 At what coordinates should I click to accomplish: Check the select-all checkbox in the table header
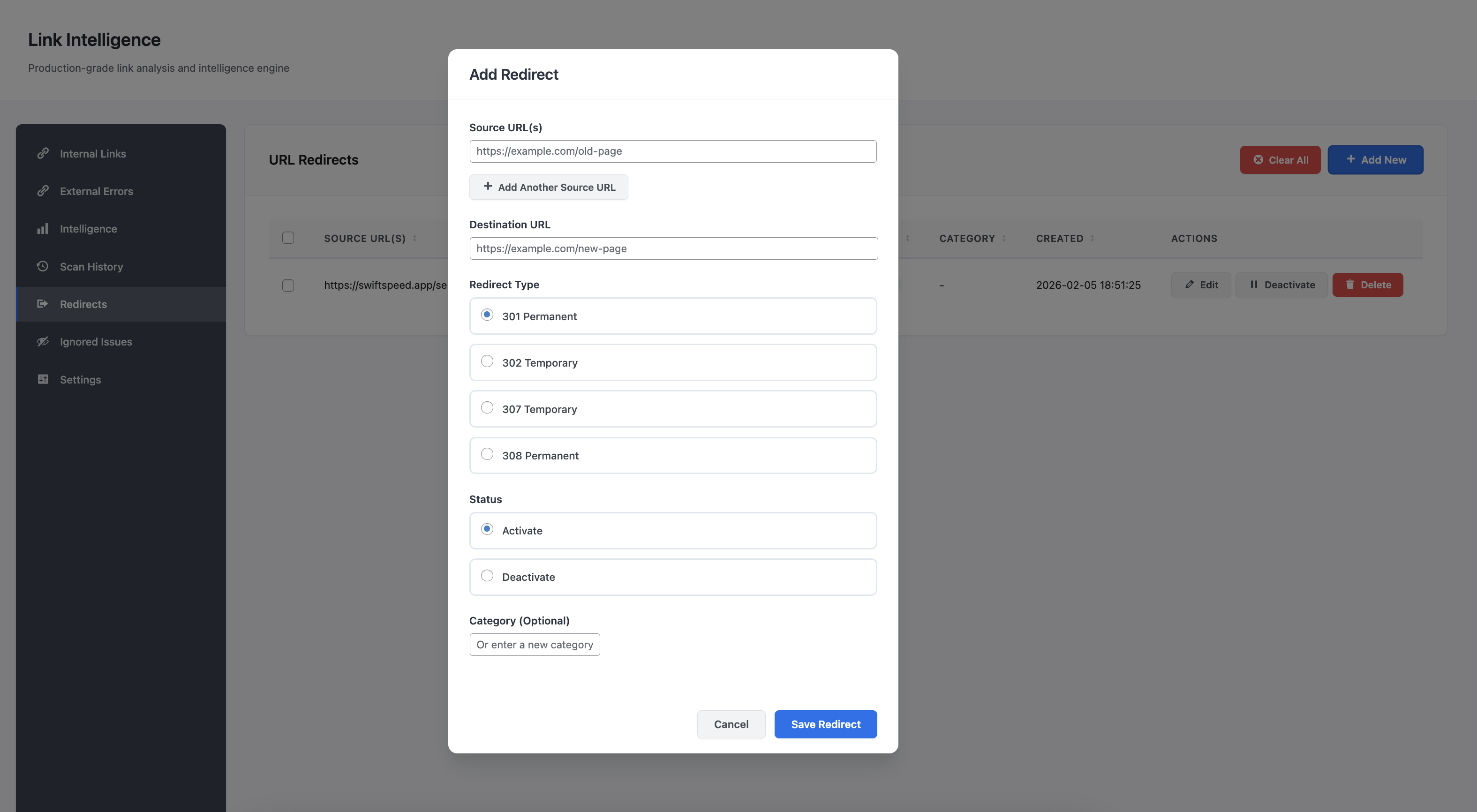coord(288,237)
